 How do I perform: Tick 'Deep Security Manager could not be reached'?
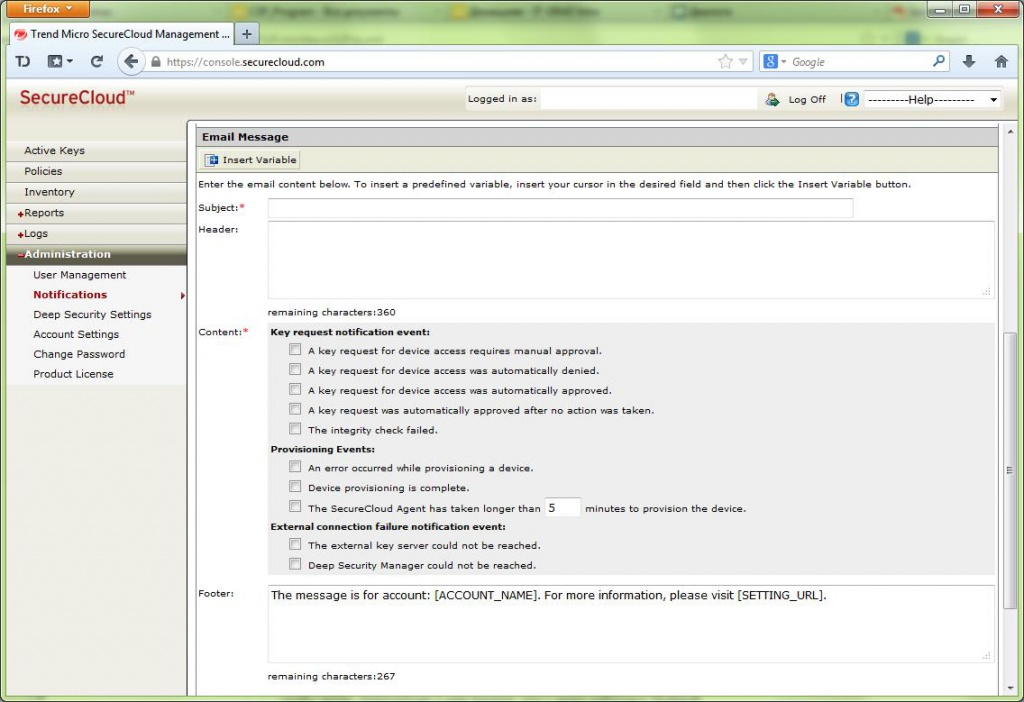pos(295,564)
